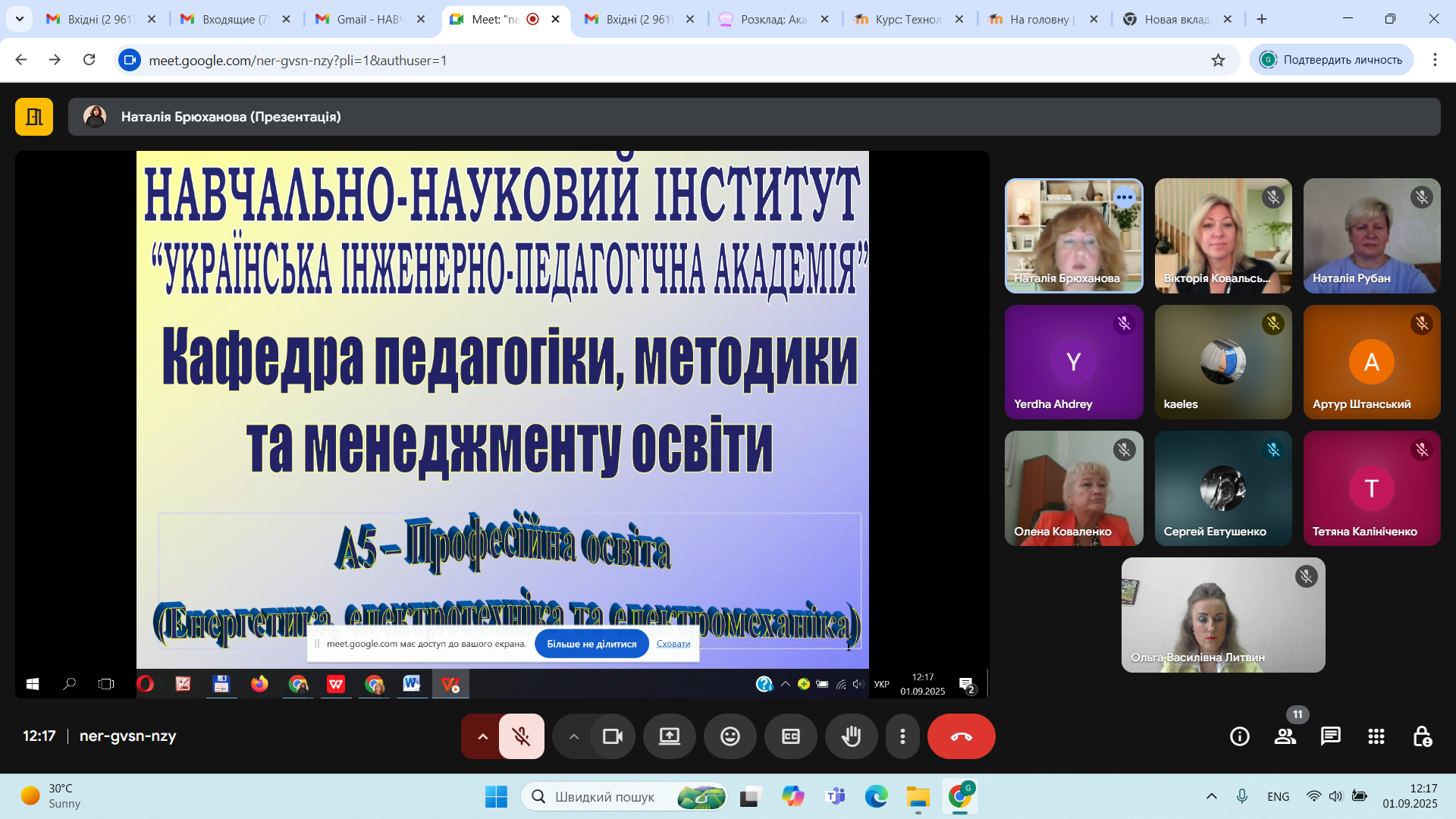Select the Олена Коваленко video tile
This screenshot has height=819, width=1456.
[x=1074, y=488]
